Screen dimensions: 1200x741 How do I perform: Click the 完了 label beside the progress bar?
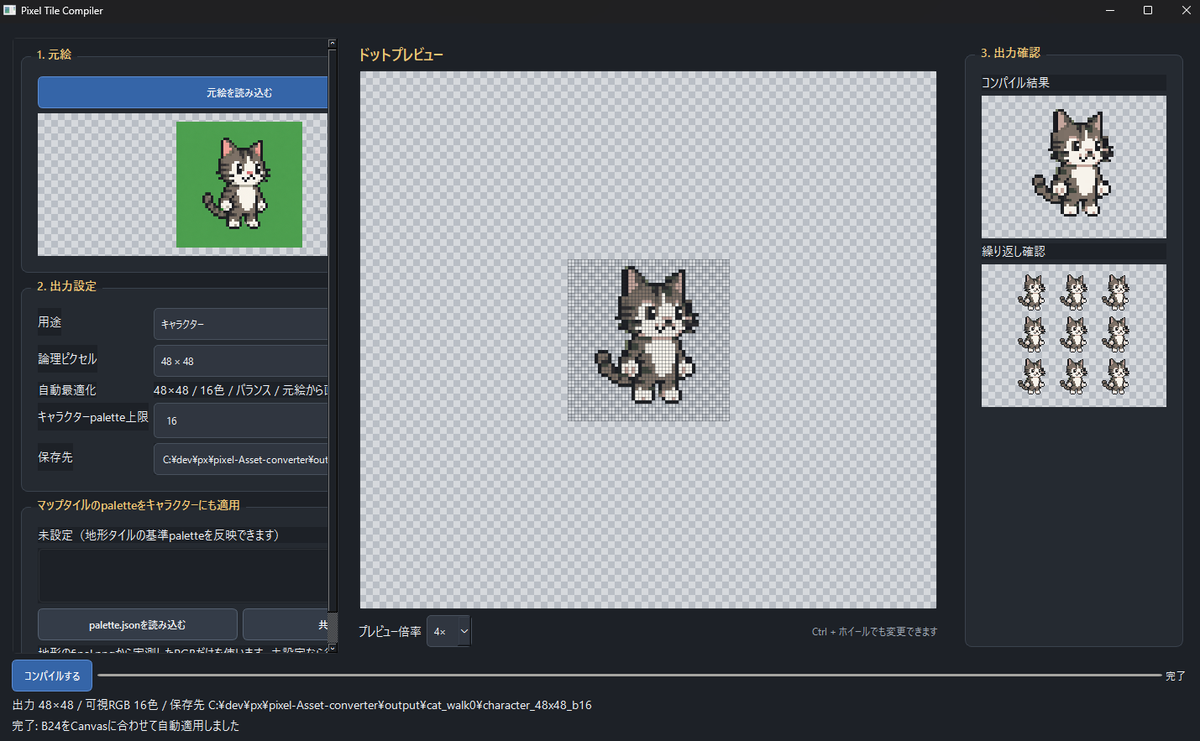(x=1176, y=677)
